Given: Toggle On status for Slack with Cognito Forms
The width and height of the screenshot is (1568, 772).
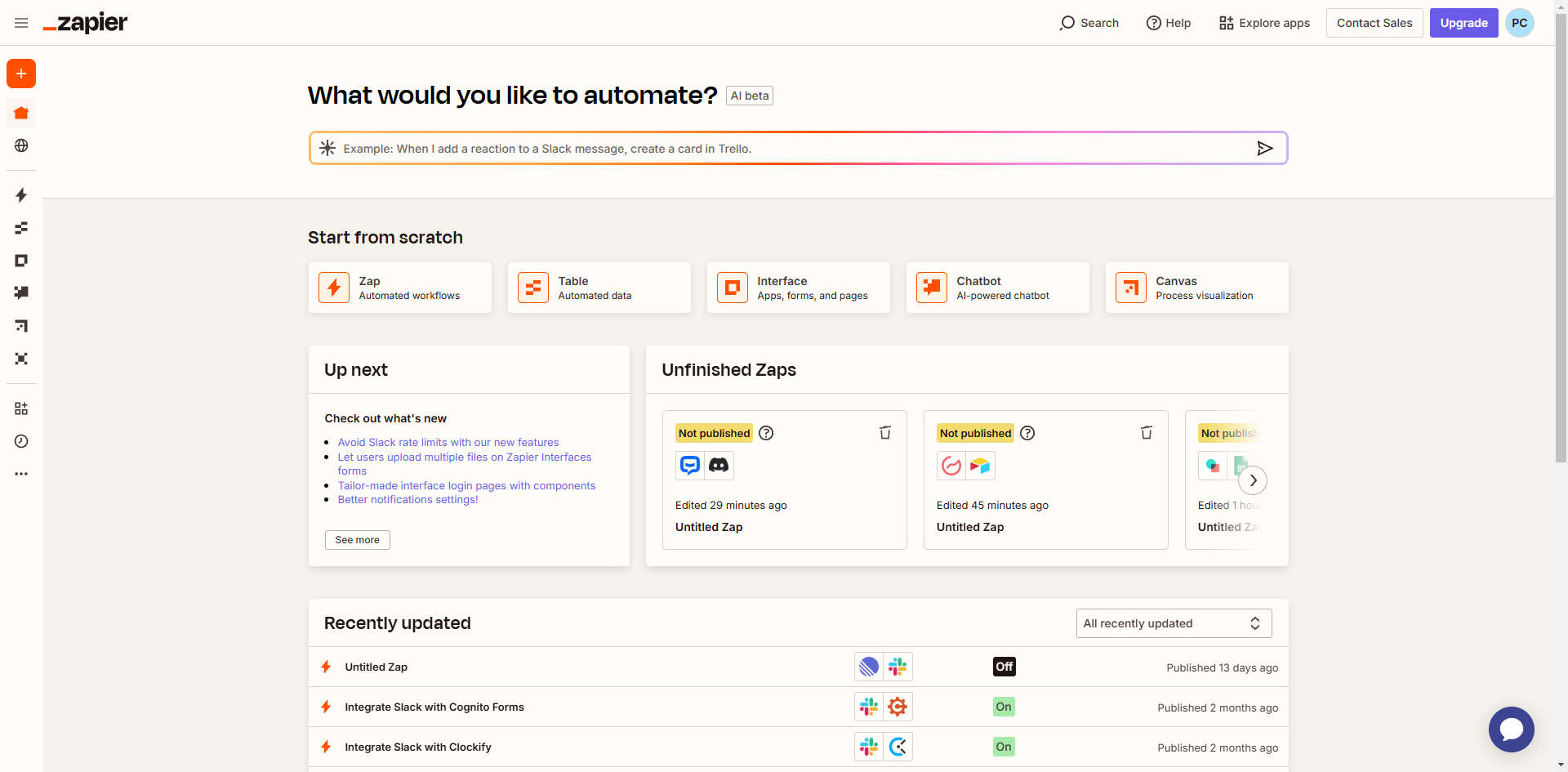Looking at the screenshot, I should (x=1004, y=707).
